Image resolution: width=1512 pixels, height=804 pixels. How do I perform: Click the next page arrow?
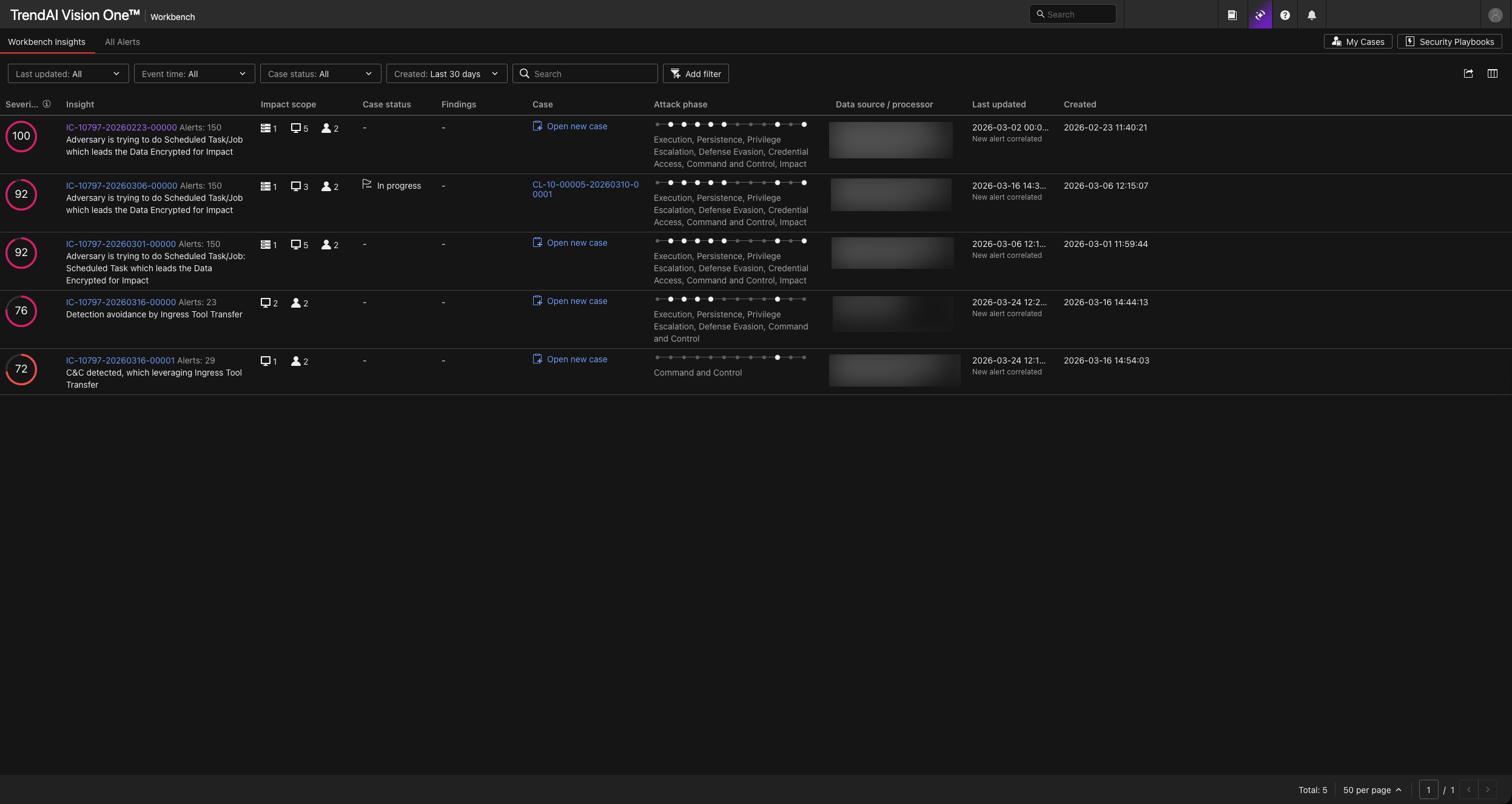click(x=1487, y=789)
